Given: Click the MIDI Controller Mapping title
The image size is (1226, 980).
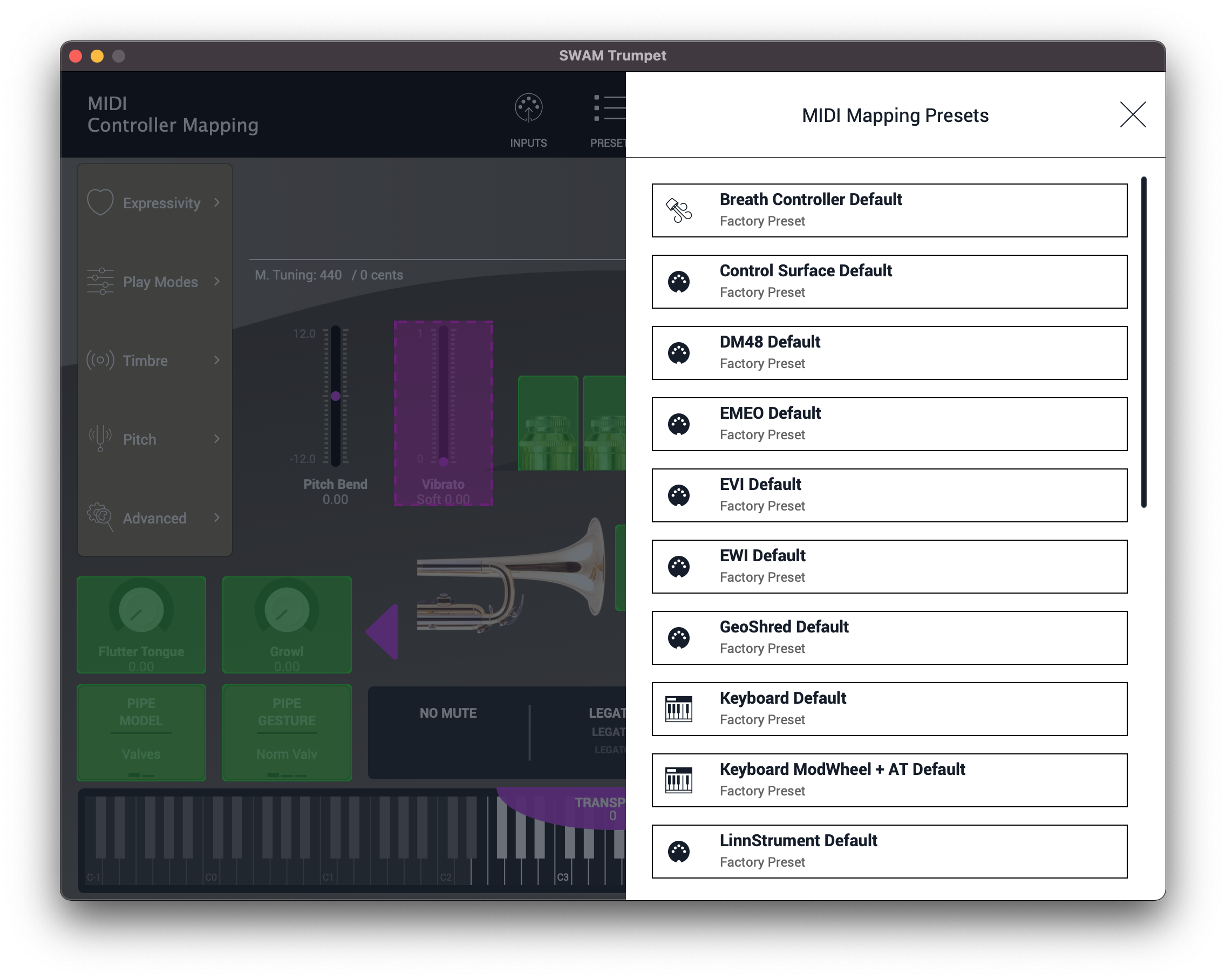Looking at the screenshot, I should [173, 114].
